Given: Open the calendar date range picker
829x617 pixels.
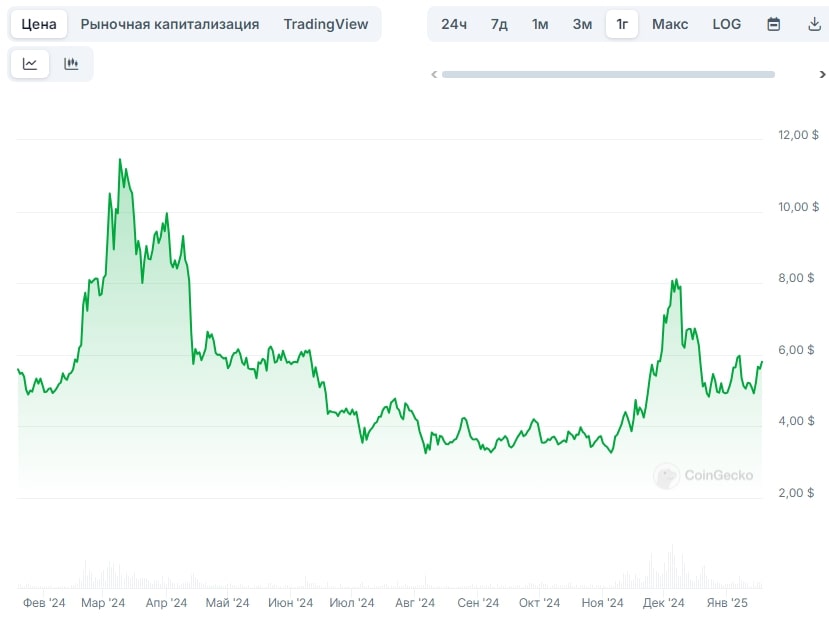Looking at the screenshot, I should 773,24.
